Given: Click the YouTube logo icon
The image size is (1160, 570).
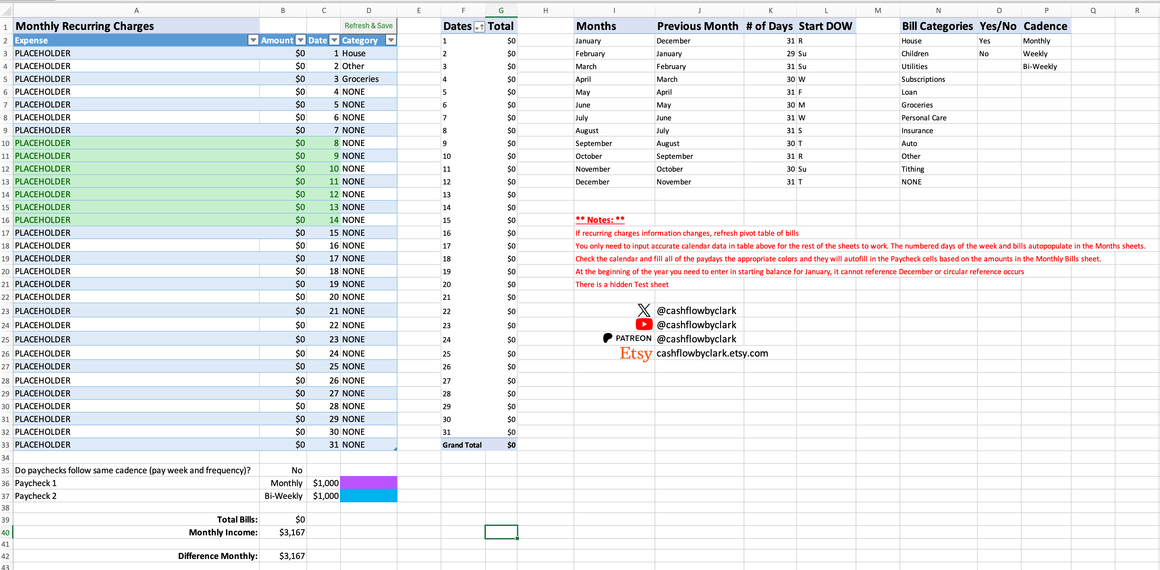Looking at the screenshot, I should click(x=644, y=324).
